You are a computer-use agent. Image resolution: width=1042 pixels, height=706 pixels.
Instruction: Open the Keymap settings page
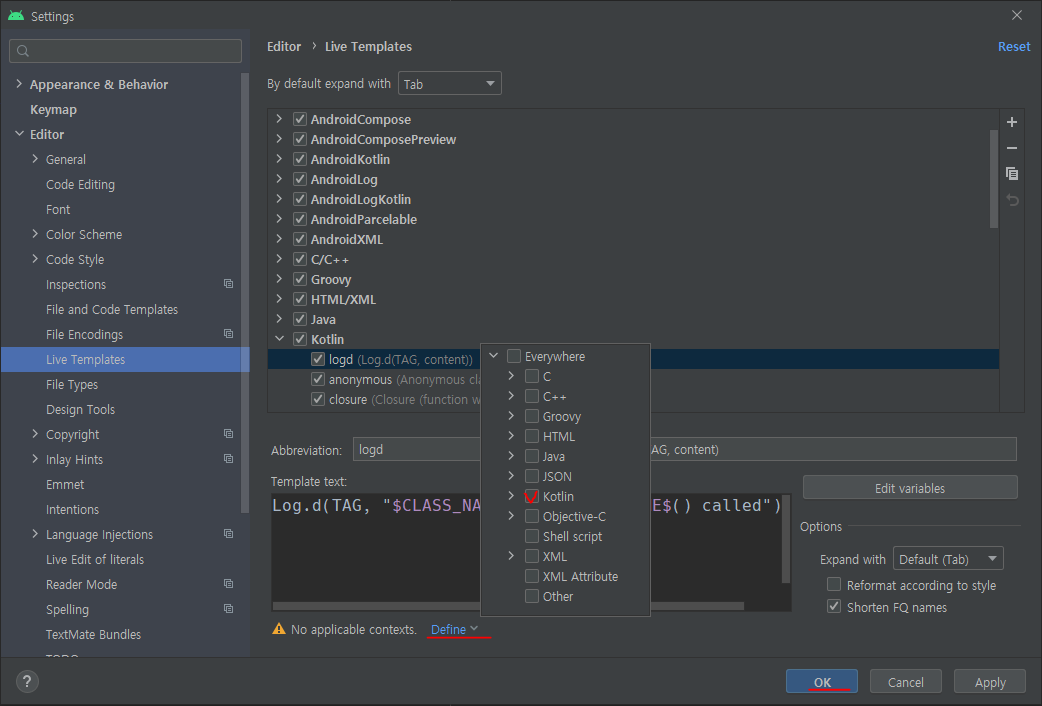click(x=53, y=109)
